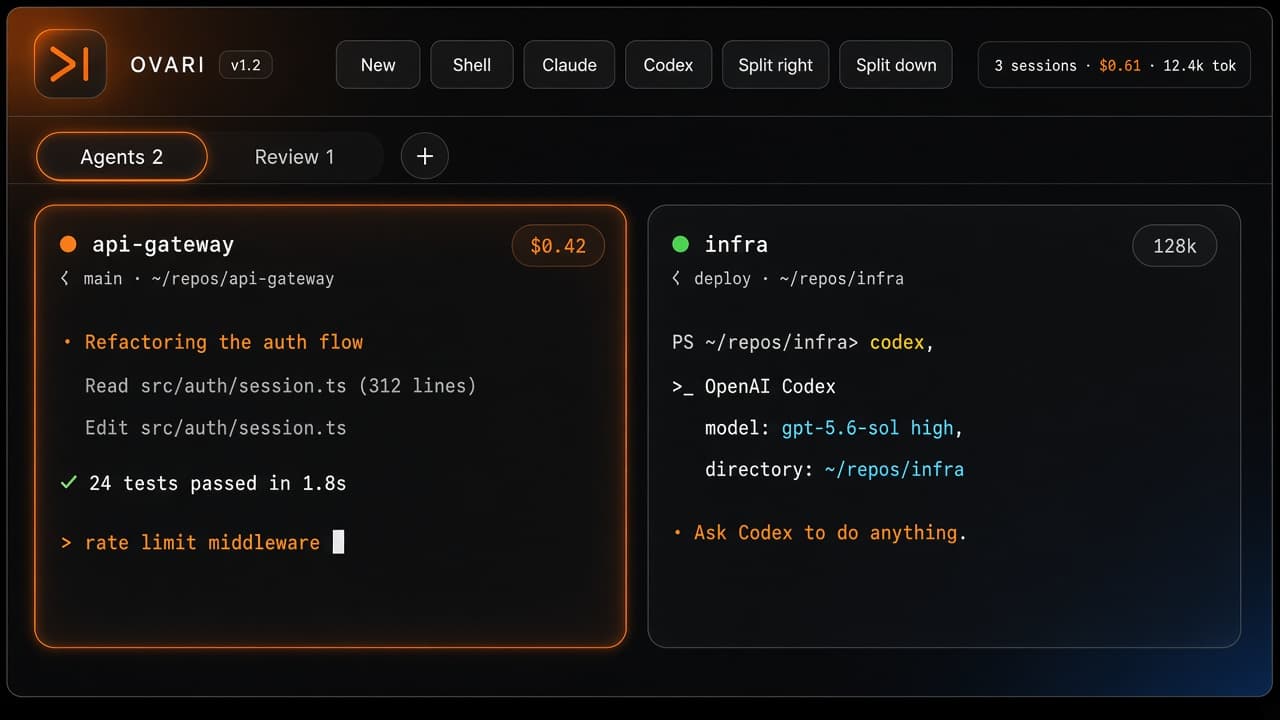
Task: Click the 128k context badge
Action: (1175, 246)
